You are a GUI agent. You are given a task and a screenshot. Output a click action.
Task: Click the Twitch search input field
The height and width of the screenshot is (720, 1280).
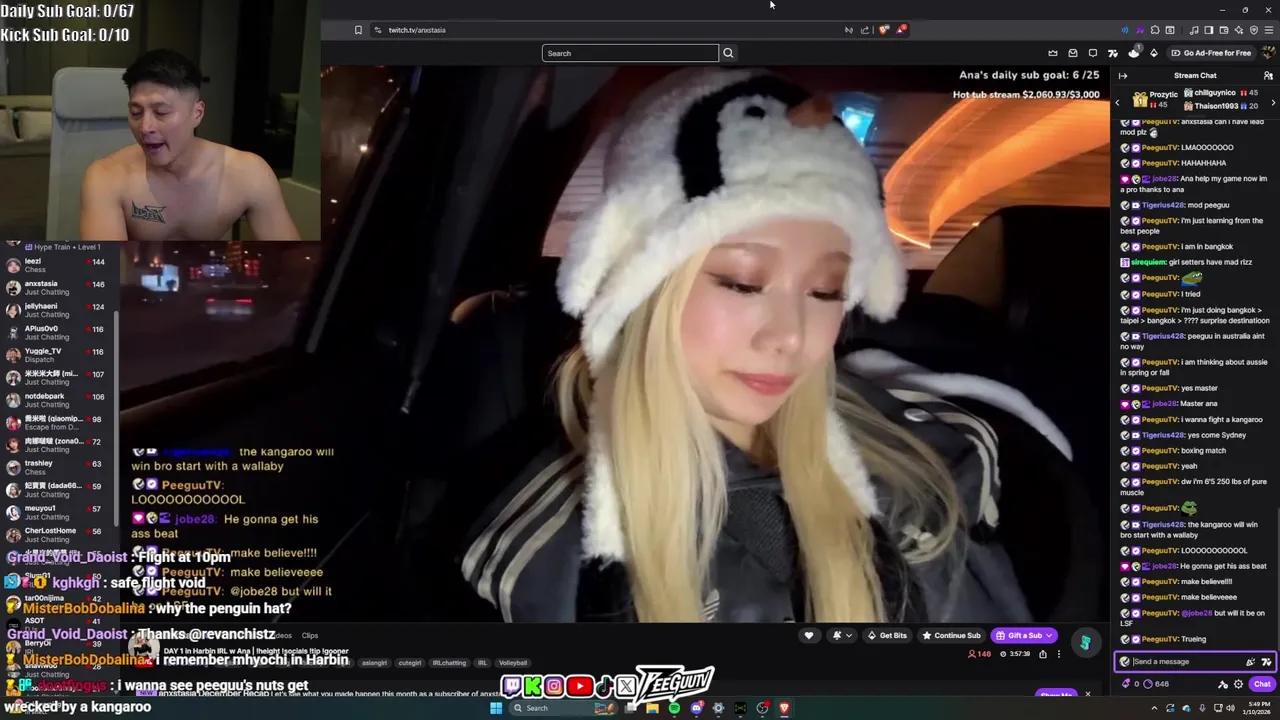[630, 53]
